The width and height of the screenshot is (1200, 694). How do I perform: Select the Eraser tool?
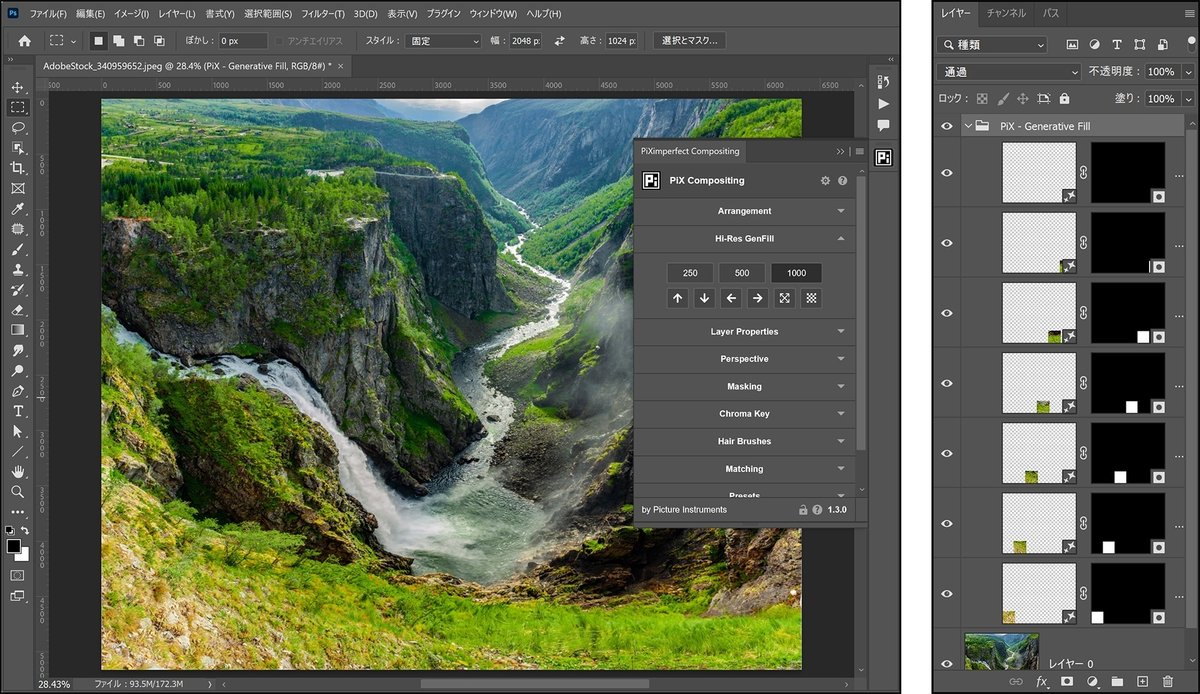(18, 310)
